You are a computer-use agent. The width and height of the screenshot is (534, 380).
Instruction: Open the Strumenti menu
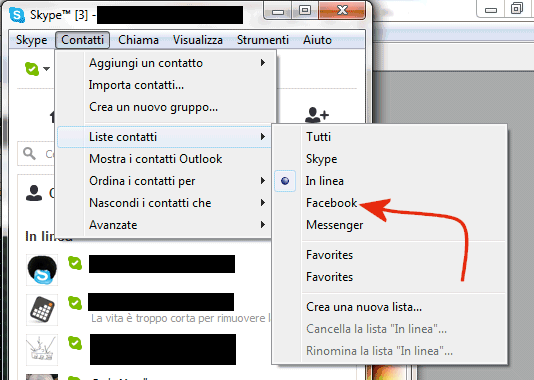[263, 40]
